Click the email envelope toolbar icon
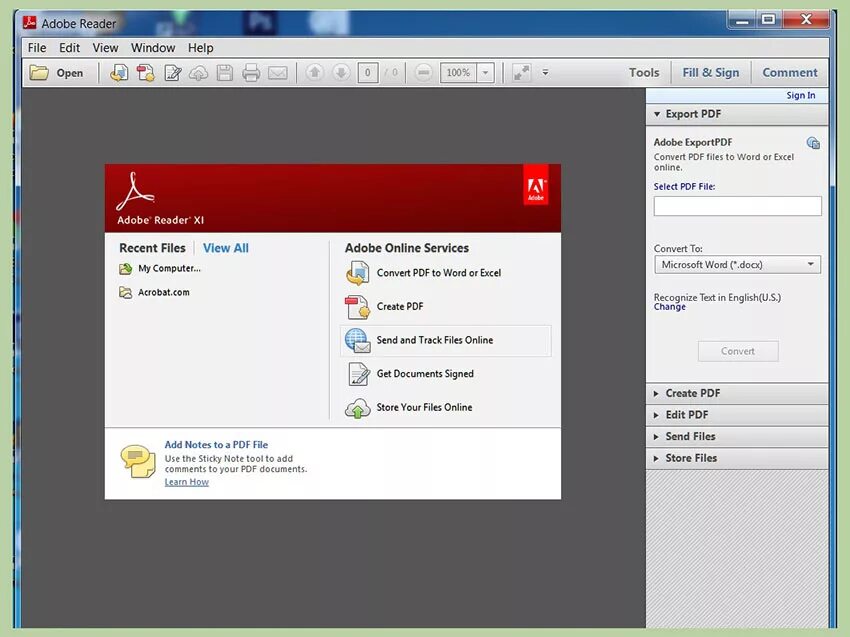 tap(278, 73)
